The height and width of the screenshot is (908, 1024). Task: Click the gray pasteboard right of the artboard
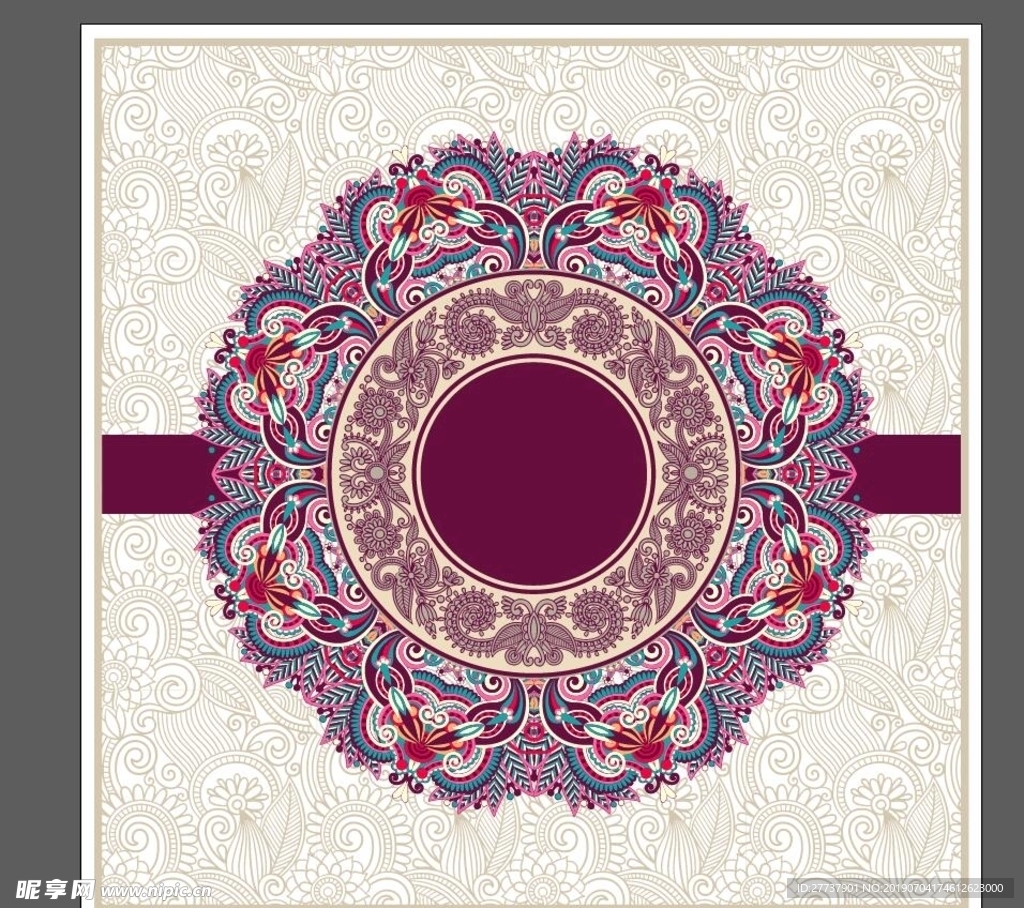[1002, 450]
